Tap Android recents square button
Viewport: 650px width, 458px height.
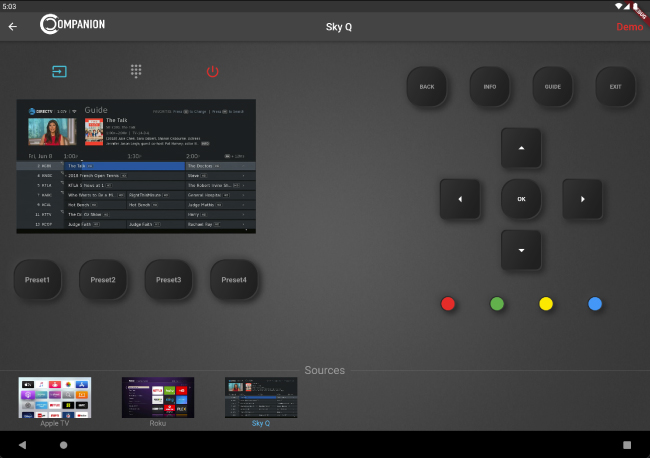pos(627,445)
